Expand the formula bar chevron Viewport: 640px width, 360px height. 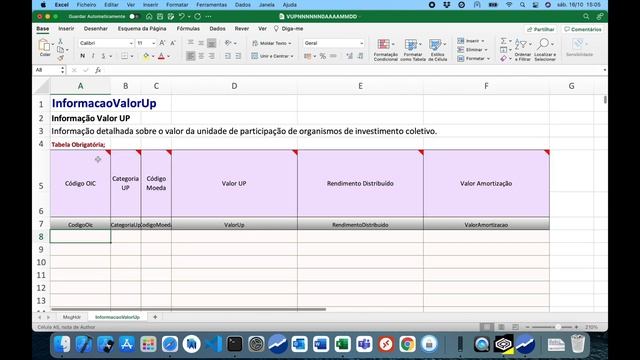point(604,70)
